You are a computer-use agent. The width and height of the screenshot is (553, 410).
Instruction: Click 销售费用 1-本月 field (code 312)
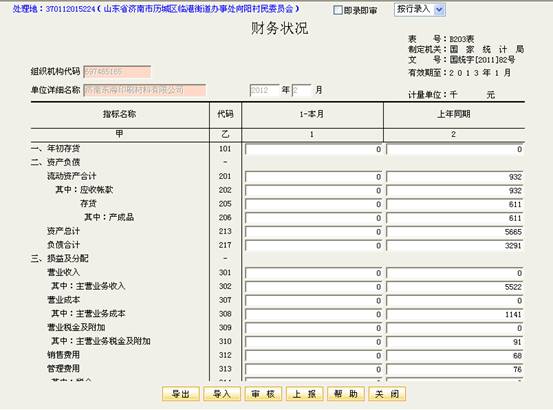click(x=314, y=355)
